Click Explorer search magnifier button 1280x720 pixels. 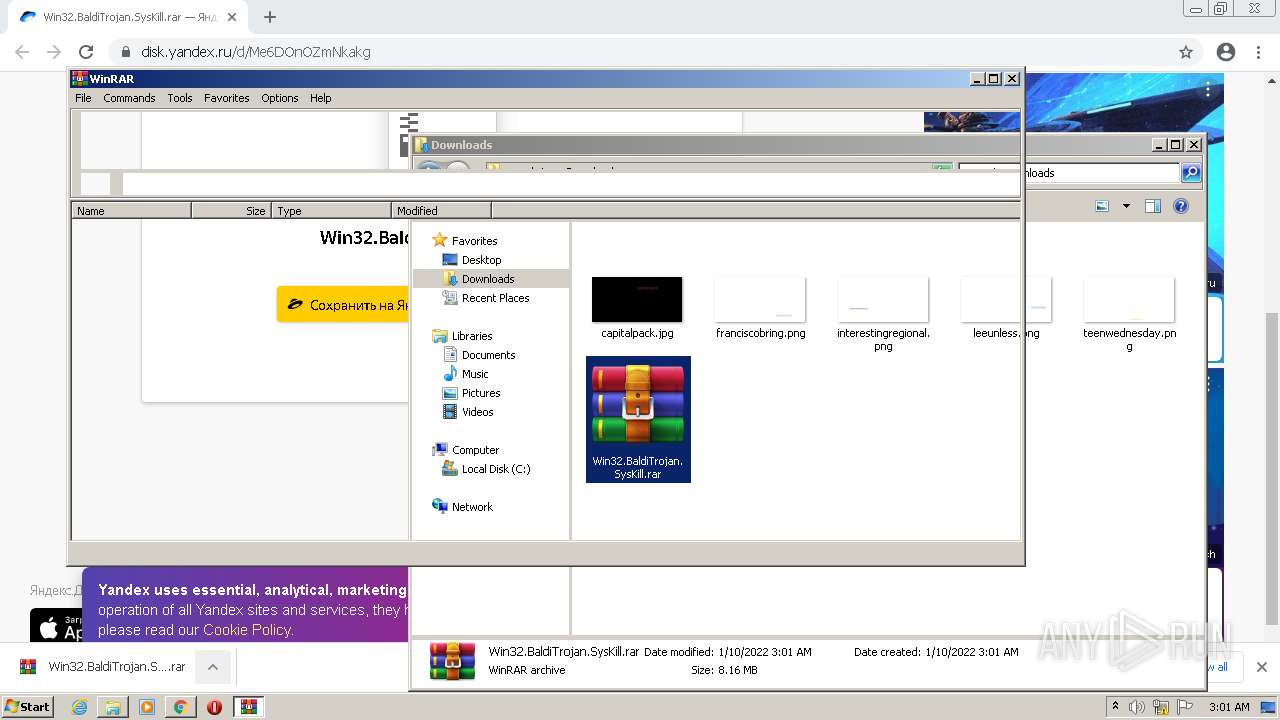coord(1191,173)
